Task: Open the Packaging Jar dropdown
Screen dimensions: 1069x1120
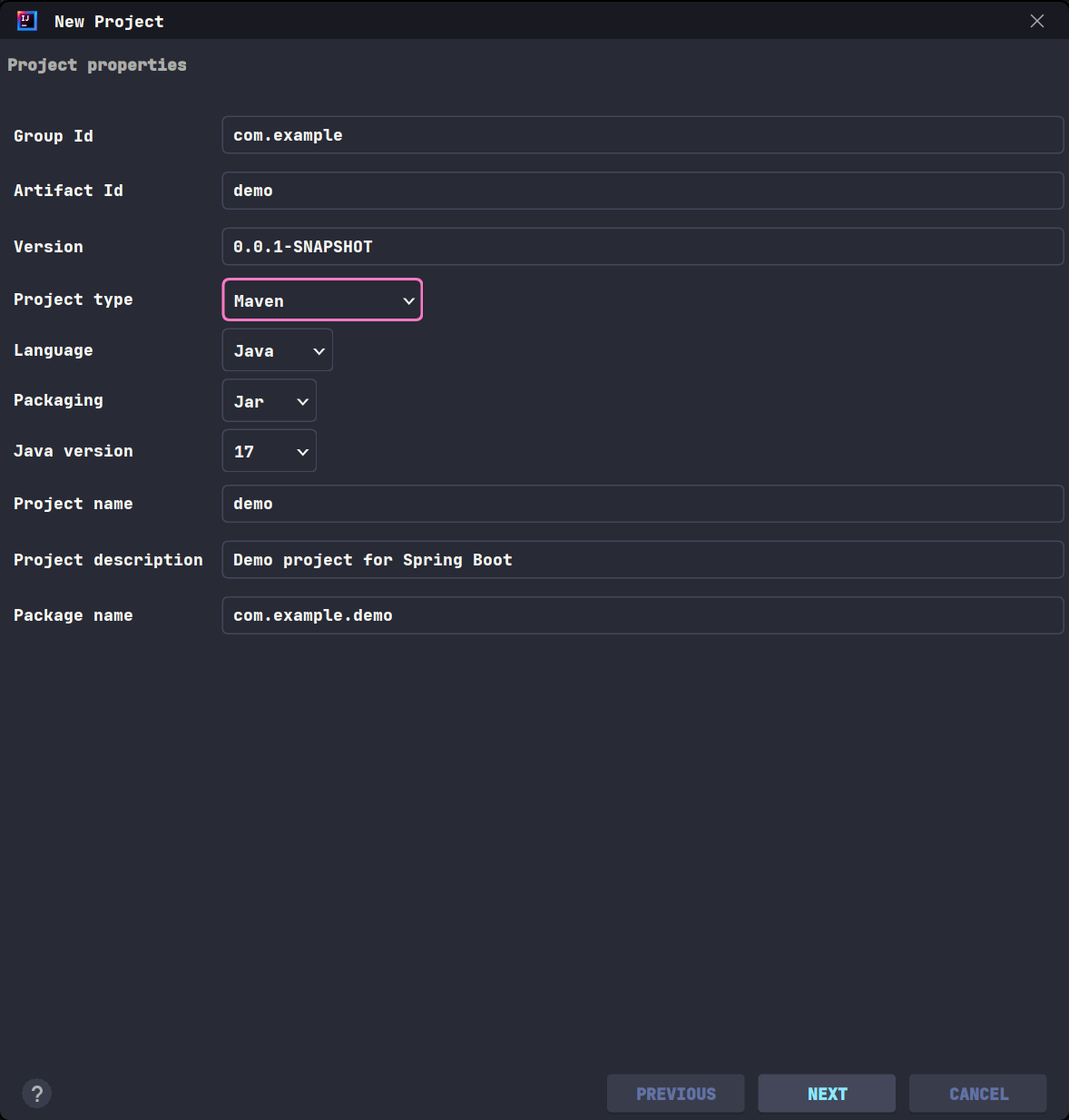Action: tap(270, 401)
